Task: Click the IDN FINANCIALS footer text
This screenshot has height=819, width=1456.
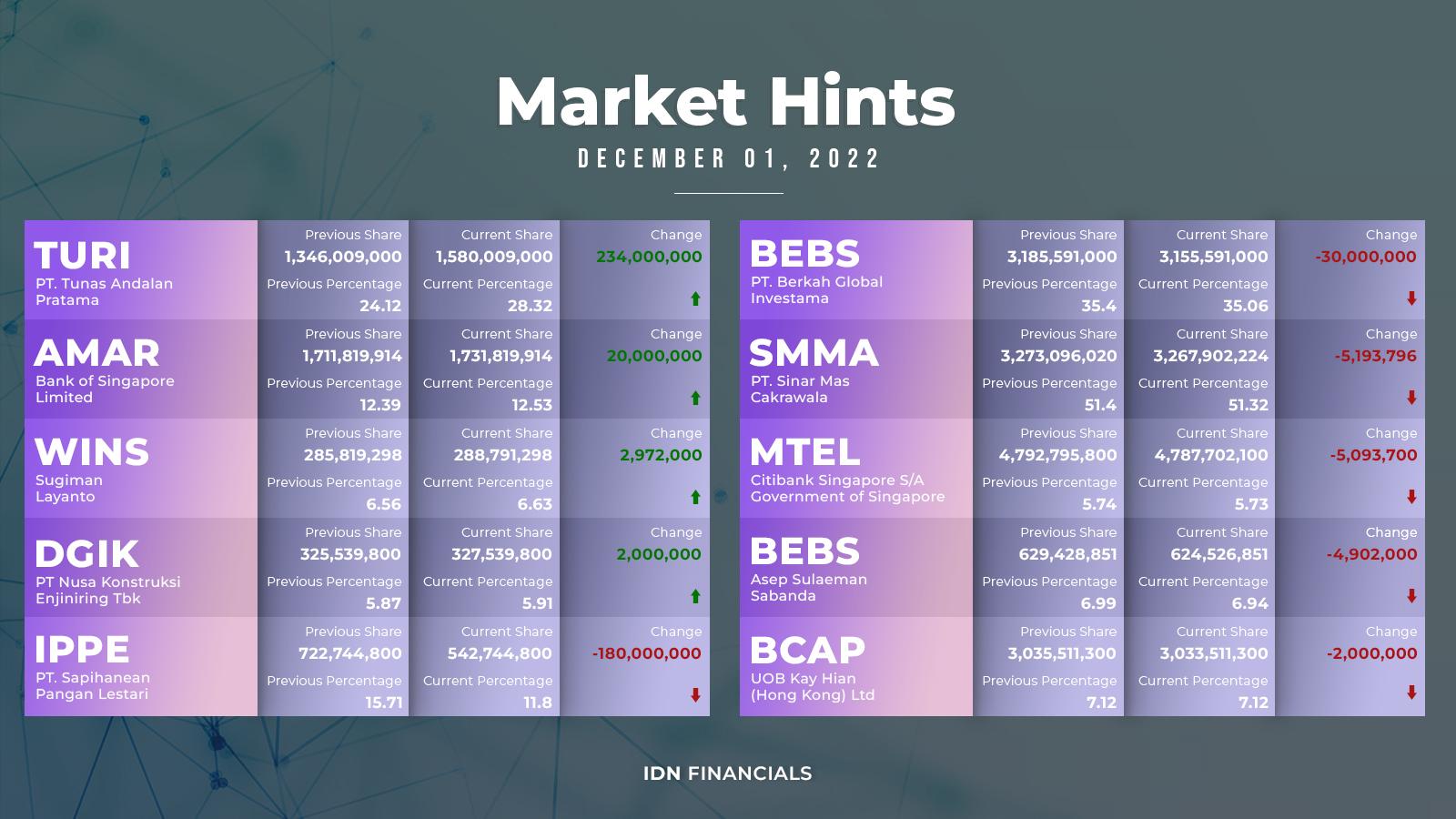Action: click(727, 773)
